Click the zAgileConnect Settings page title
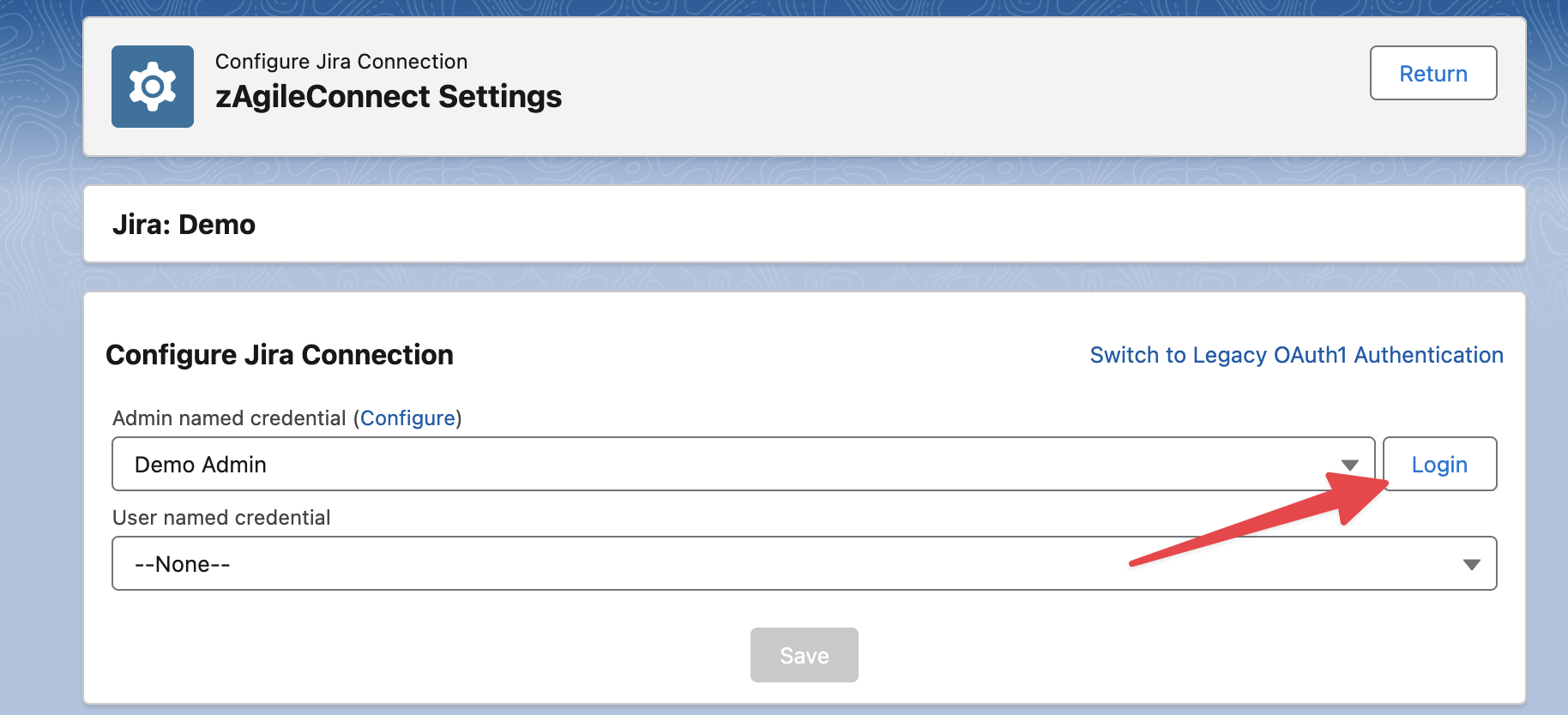Viewport: 1568px width, 715px height. 388,97
